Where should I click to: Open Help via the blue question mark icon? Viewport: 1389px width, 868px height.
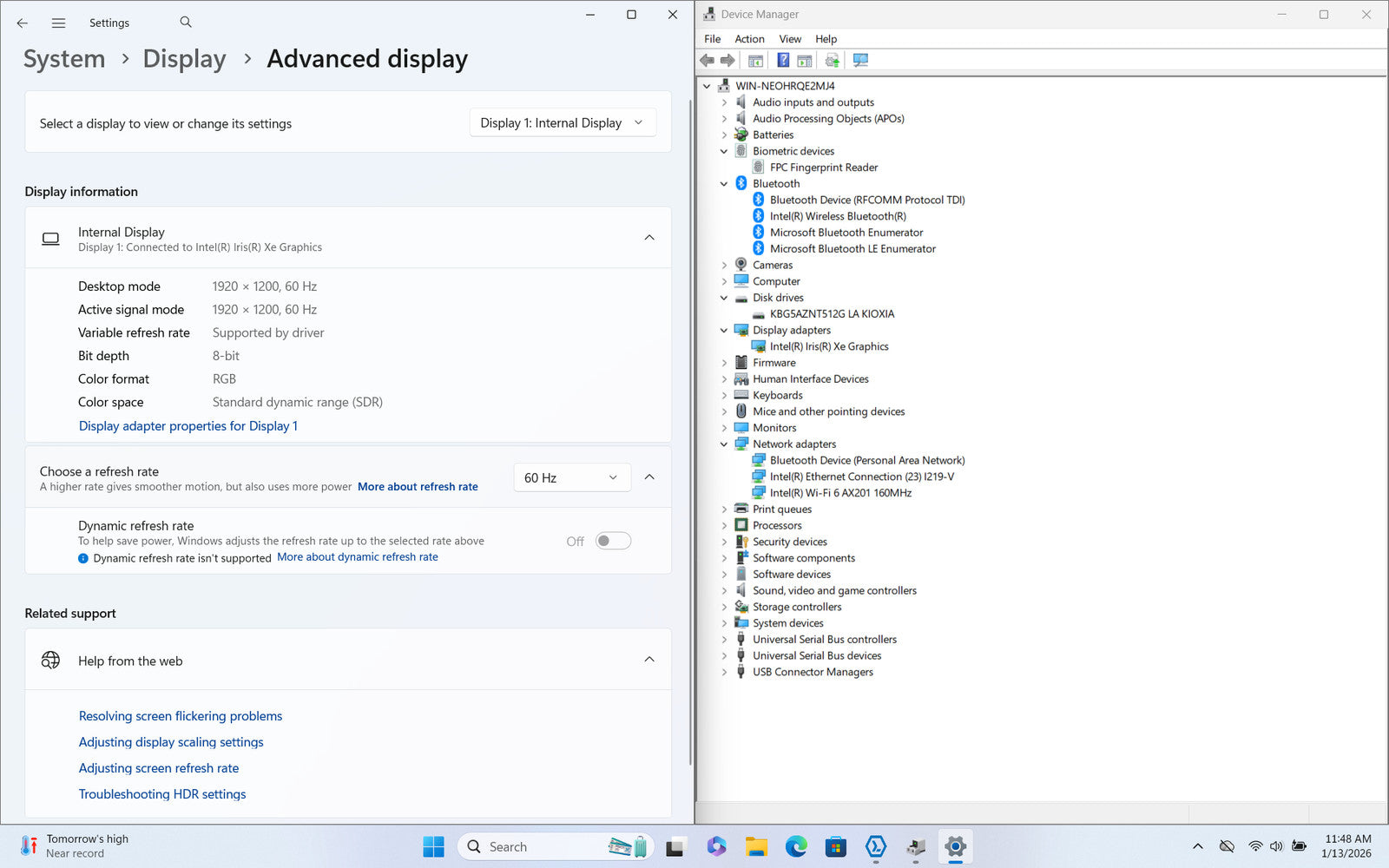click(x=783, y=61)
